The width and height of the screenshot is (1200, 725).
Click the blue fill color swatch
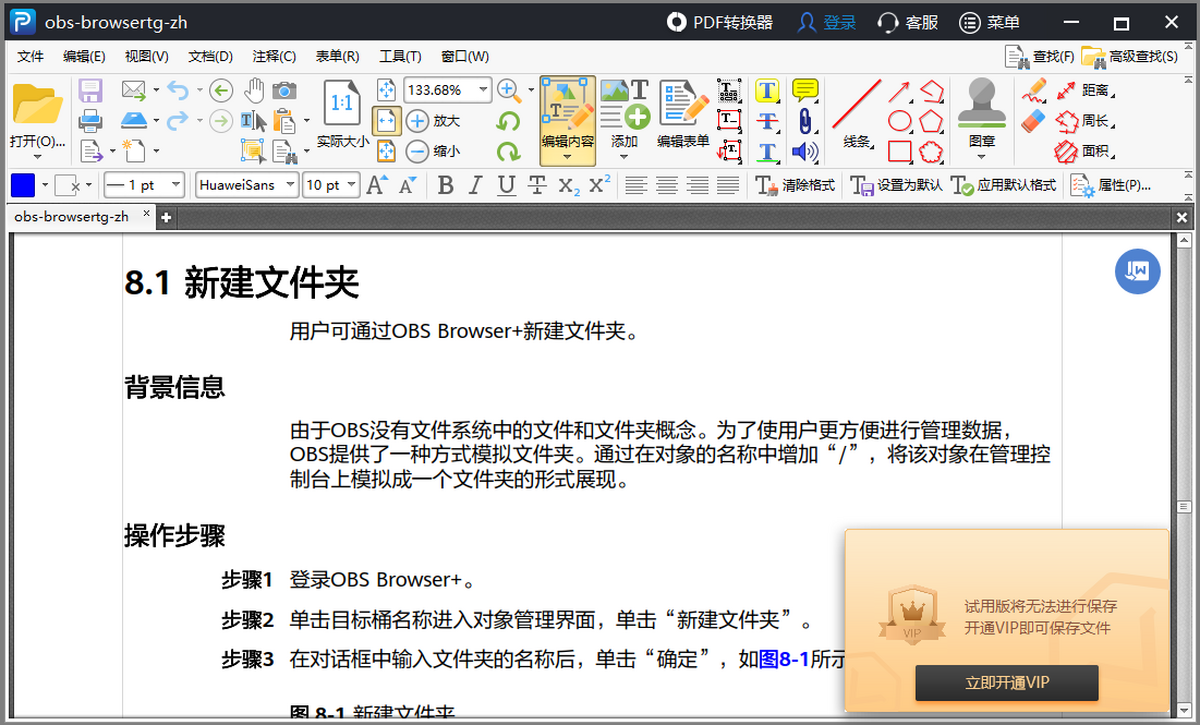tap(22, 185)
